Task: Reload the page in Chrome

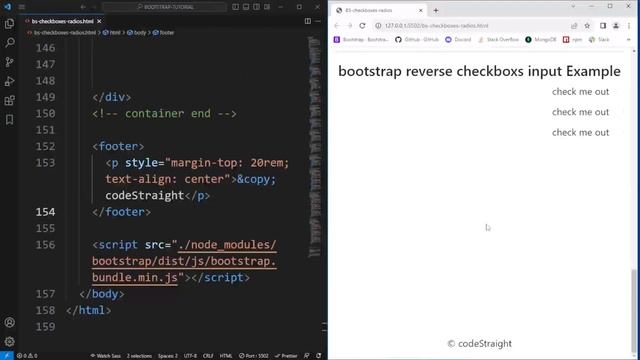Action: point(362,25)
